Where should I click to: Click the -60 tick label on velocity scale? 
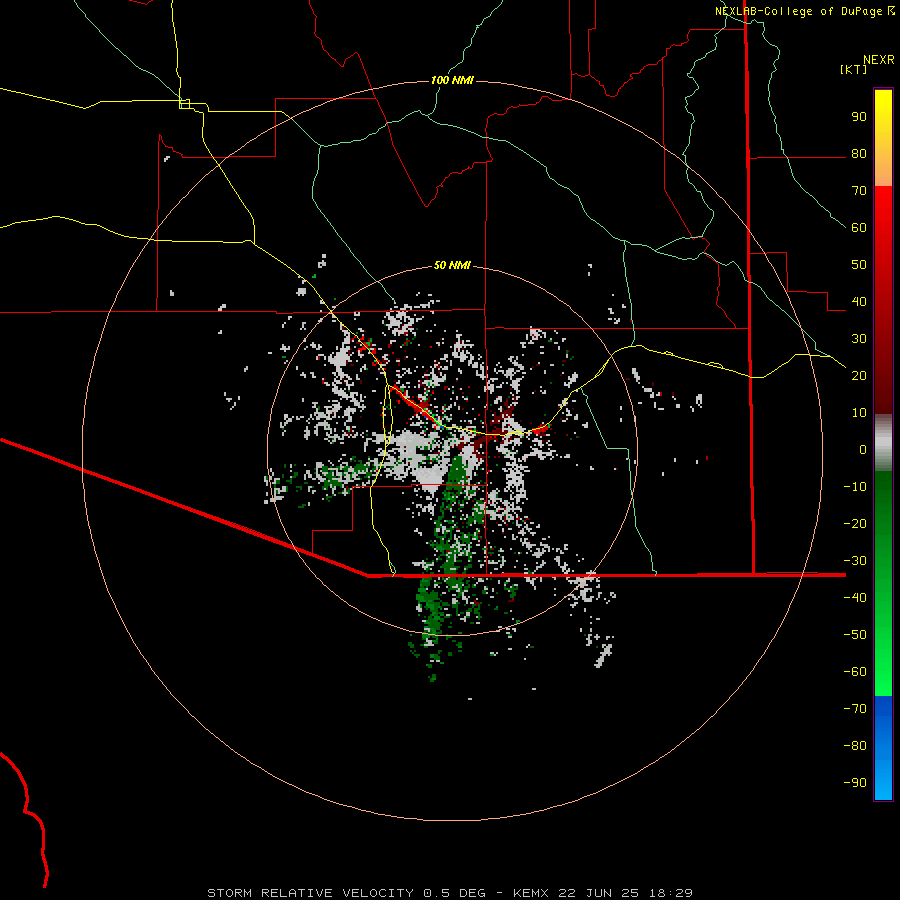855,672
